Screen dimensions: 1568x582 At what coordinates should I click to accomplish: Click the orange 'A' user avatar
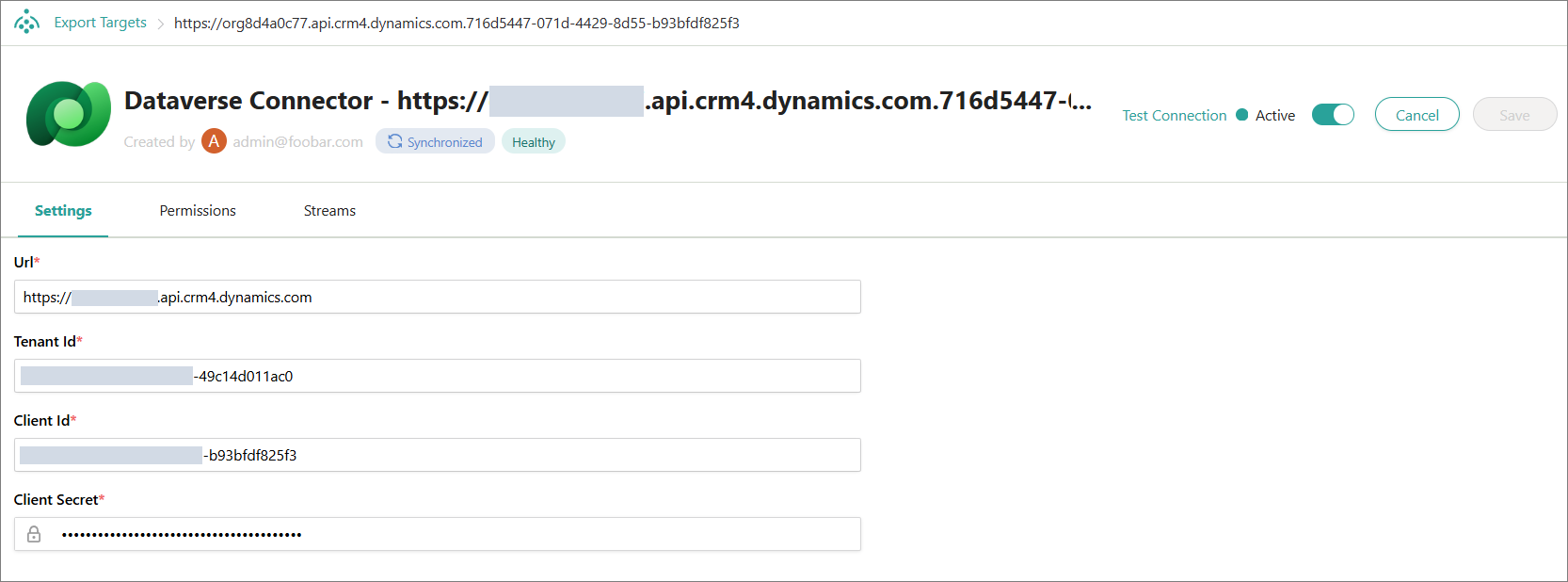(214, 141)
